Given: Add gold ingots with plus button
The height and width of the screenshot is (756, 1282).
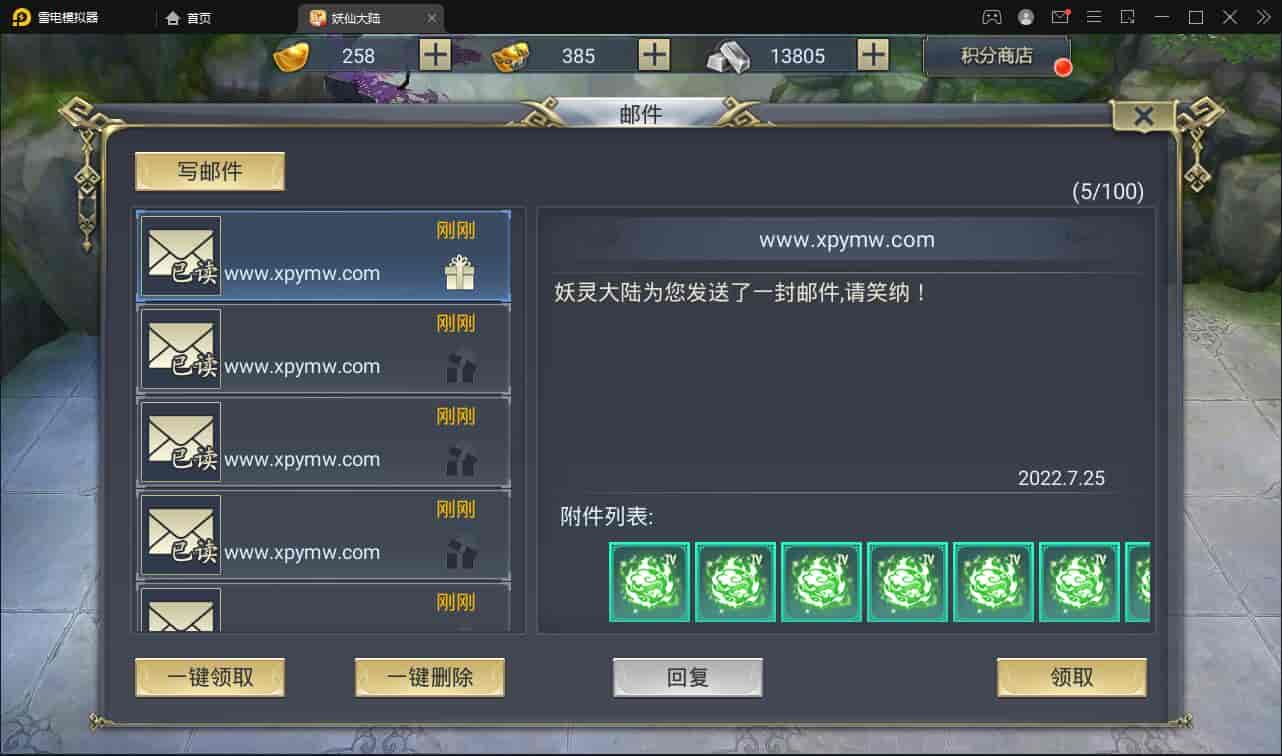Looking at the screenshot, I should (x=435, y=55).
